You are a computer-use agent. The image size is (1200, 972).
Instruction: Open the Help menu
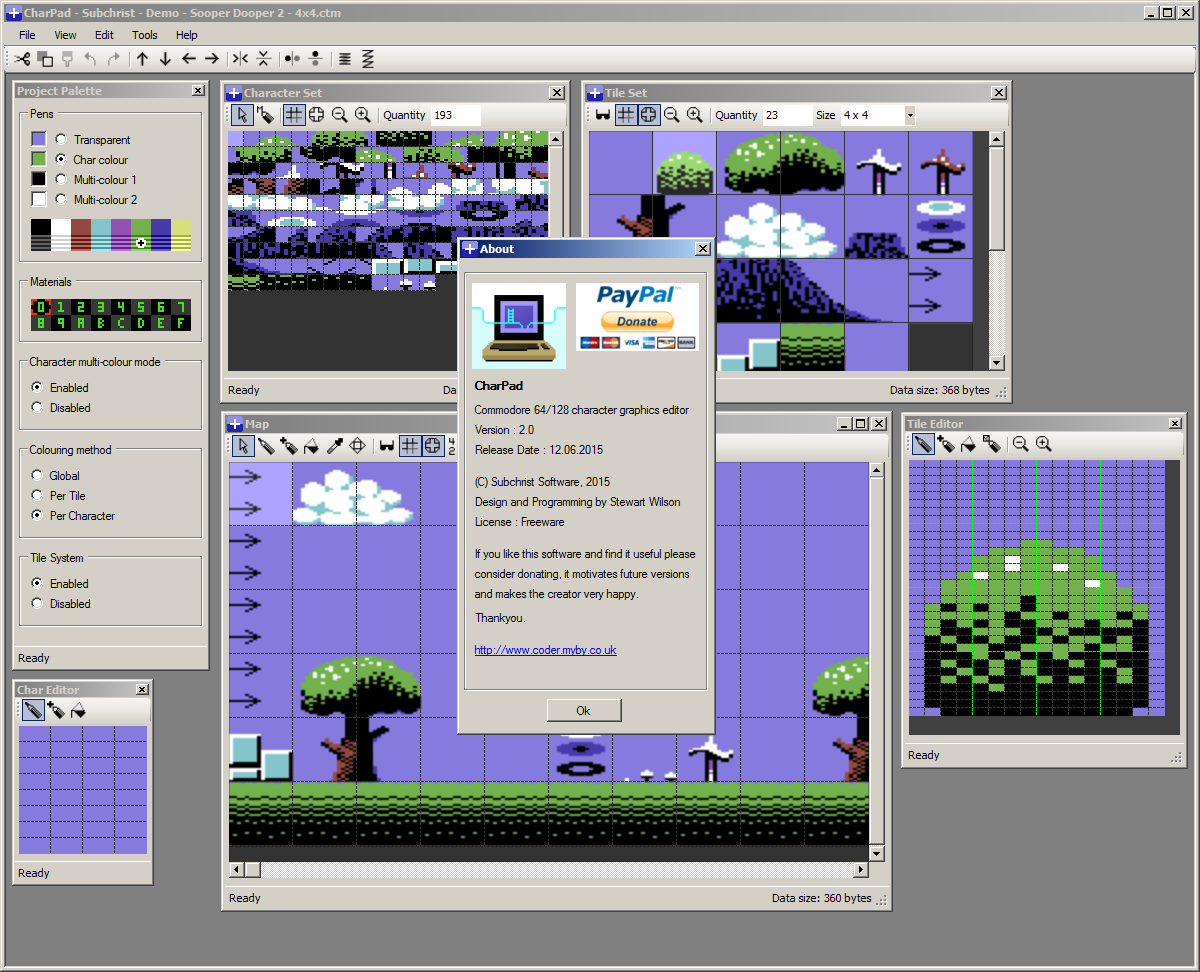pyautogui.click(x=187, y=35)
